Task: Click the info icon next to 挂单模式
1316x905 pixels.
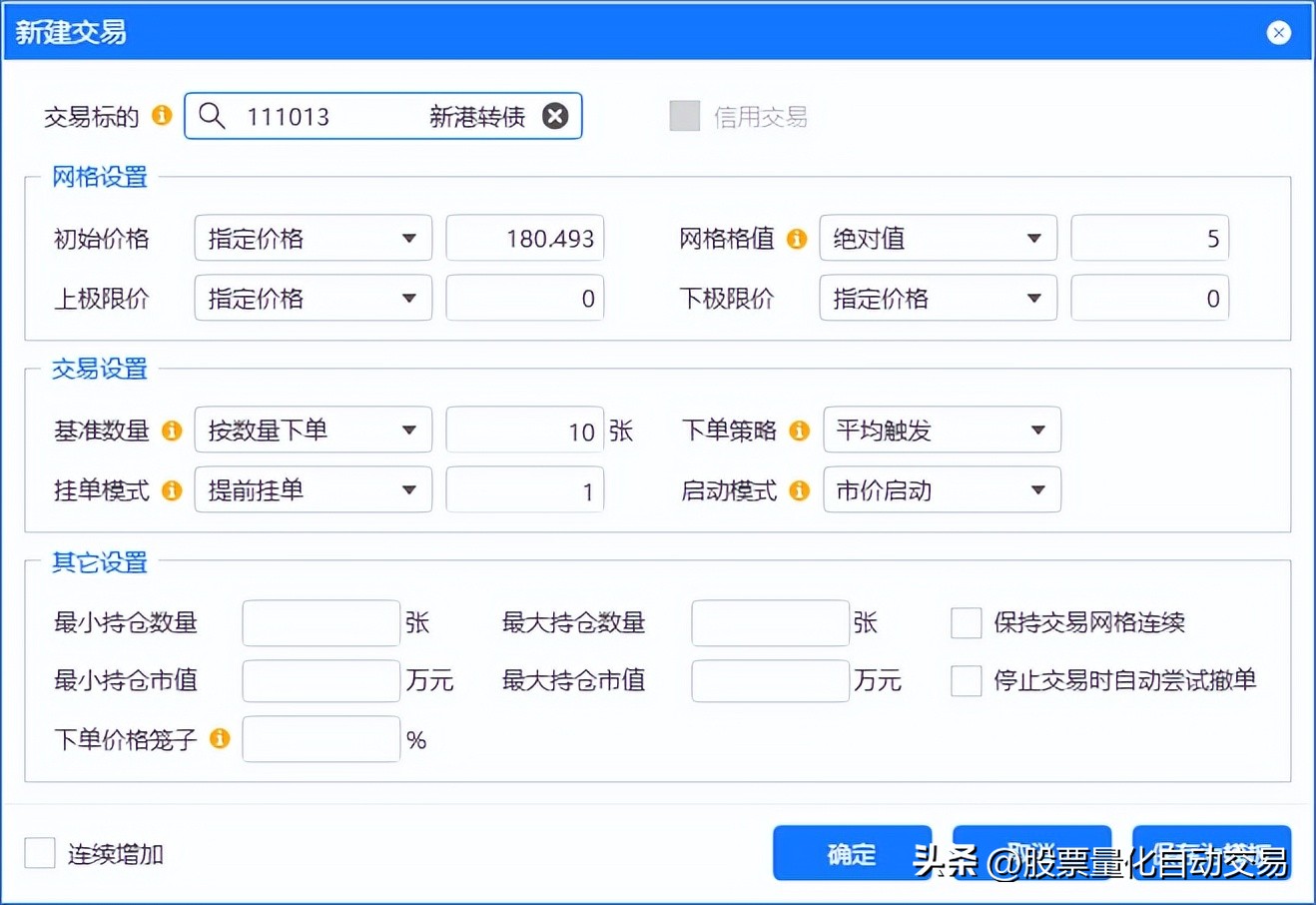Action: (x=171, y=490)
